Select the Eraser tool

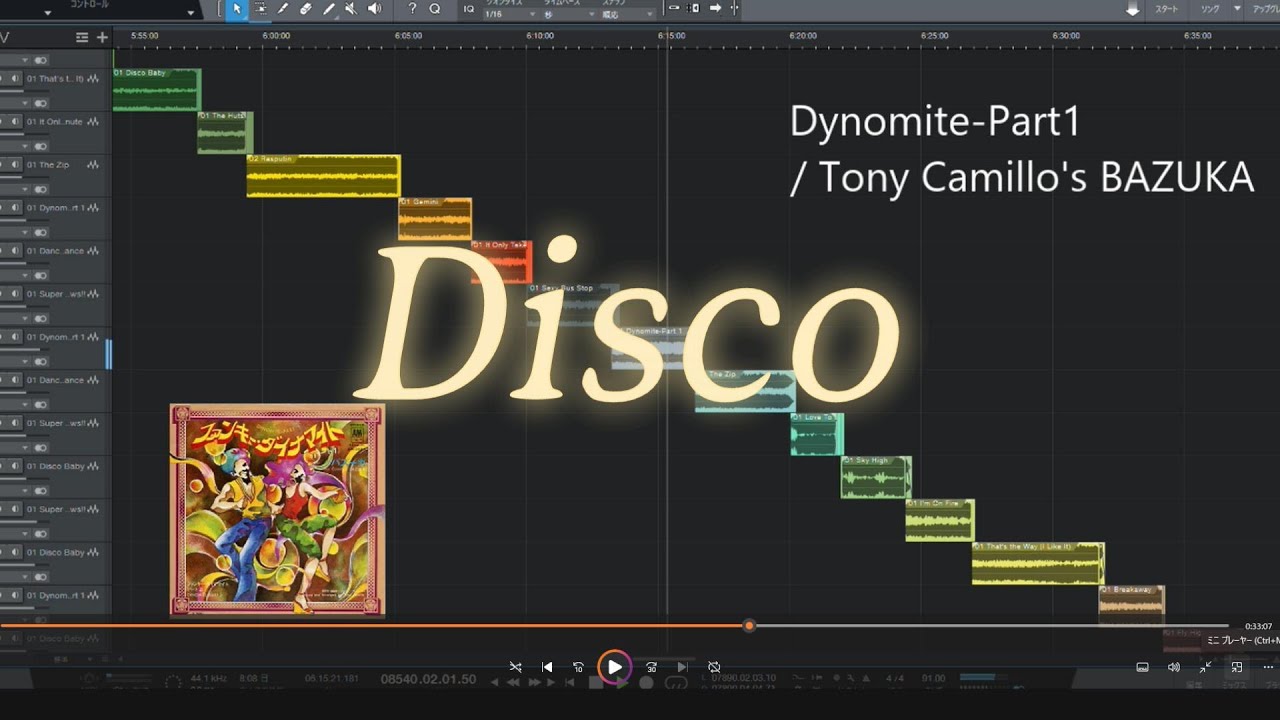point(306,9)
